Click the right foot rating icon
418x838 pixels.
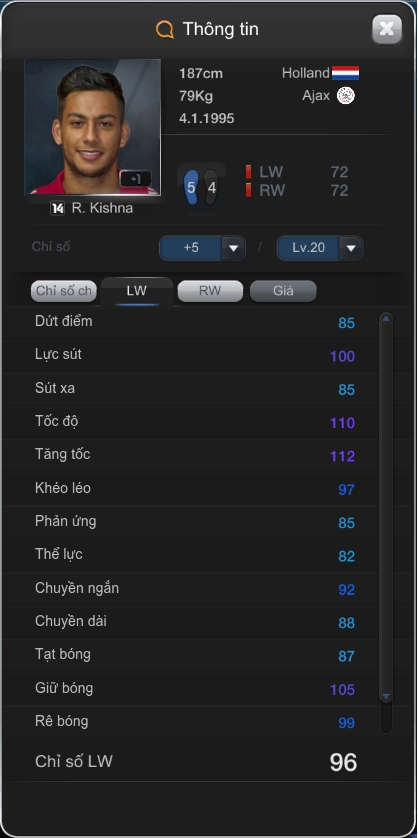212,188
